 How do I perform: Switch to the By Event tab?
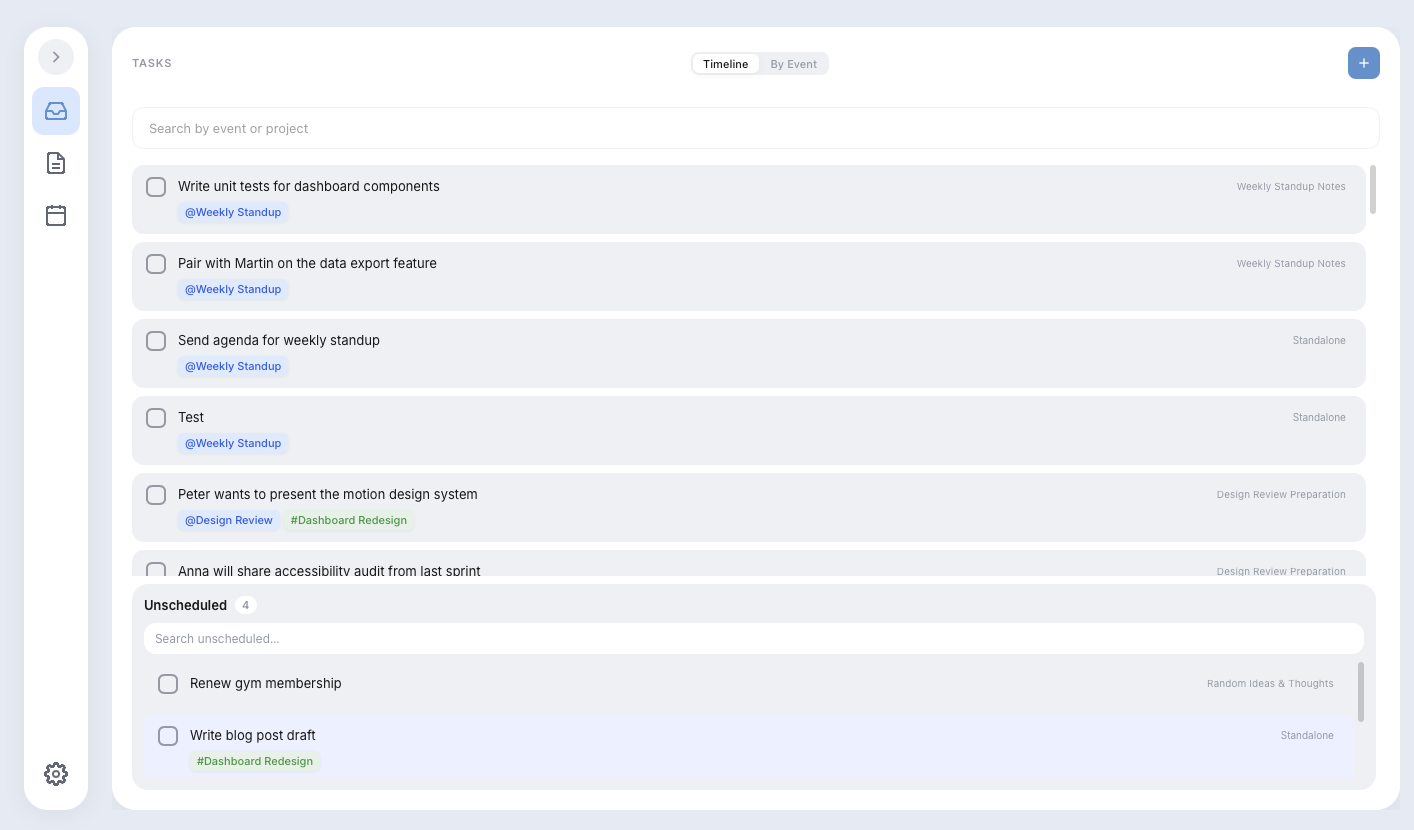(794, 63)
